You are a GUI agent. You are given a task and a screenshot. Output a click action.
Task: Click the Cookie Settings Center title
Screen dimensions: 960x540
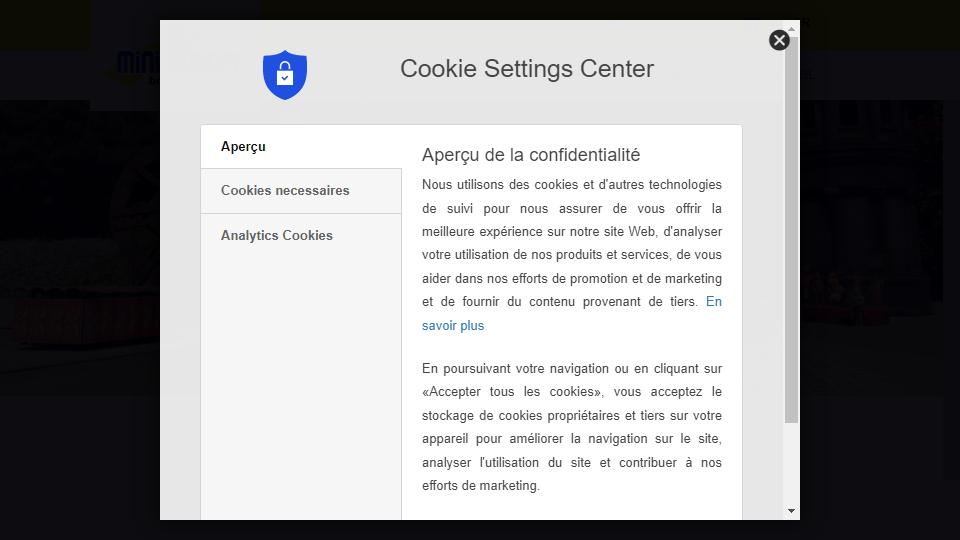point(527,69)
